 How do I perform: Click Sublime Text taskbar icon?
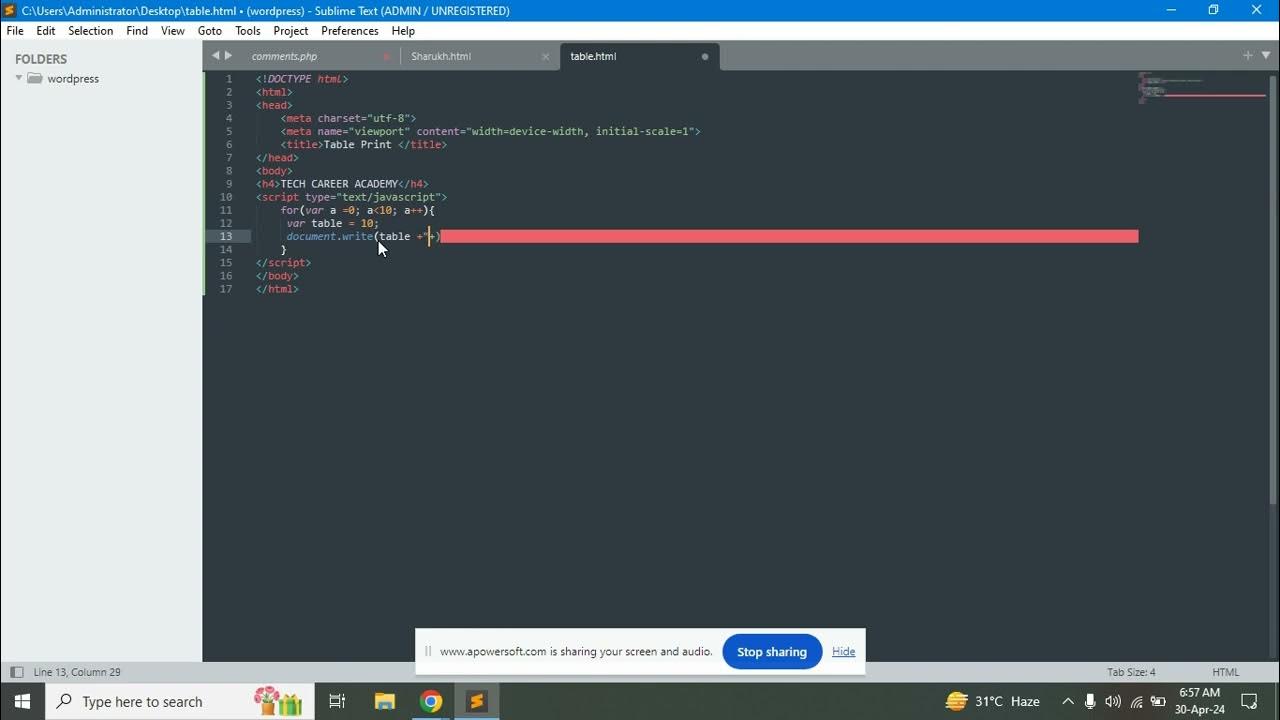point(477,701)
